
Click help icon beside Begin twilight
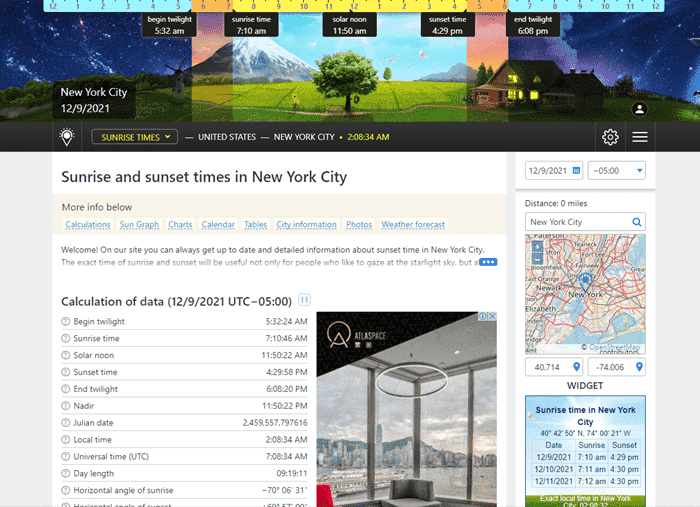[x=66, y=322]
